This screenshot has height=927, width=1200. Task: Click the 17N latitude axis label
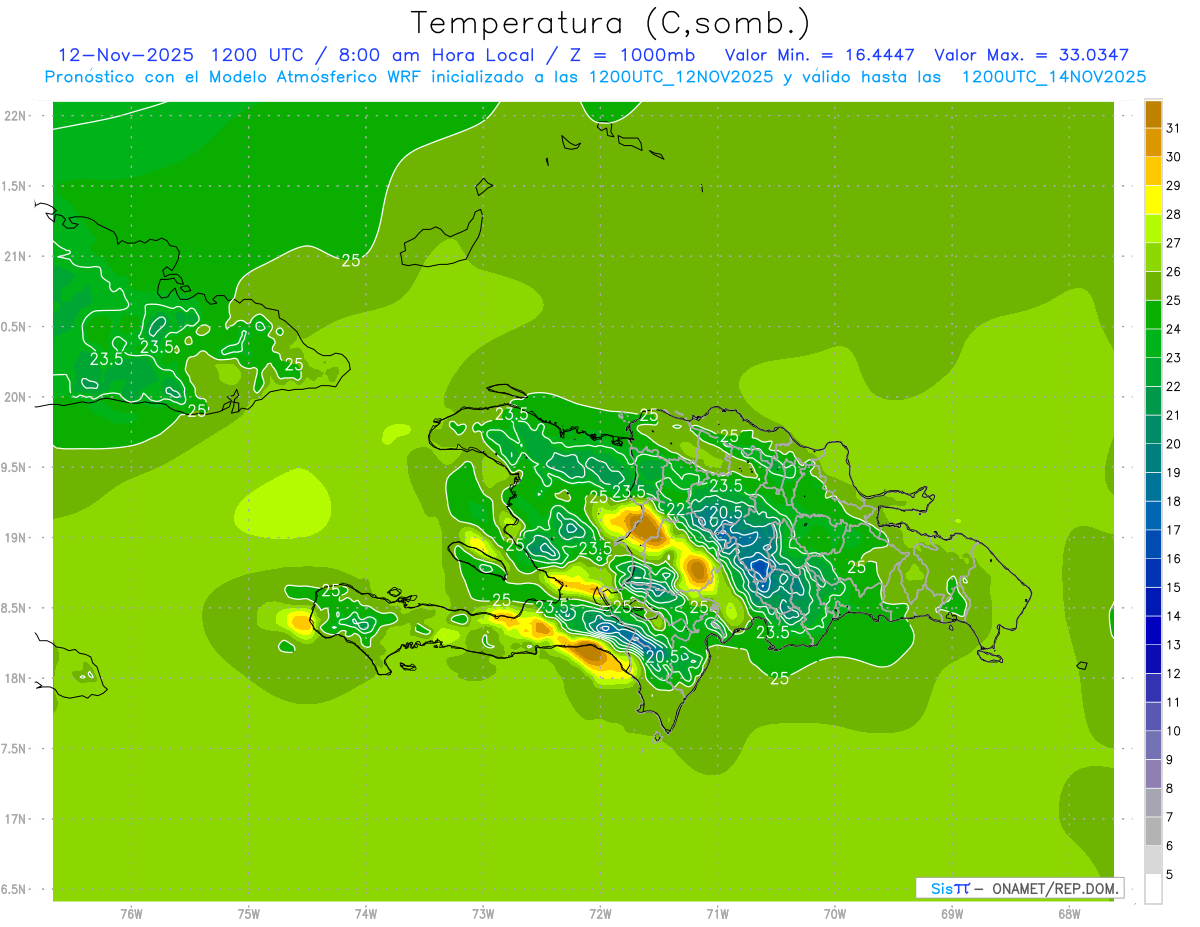pyautogui.click(x=16, y=819)
